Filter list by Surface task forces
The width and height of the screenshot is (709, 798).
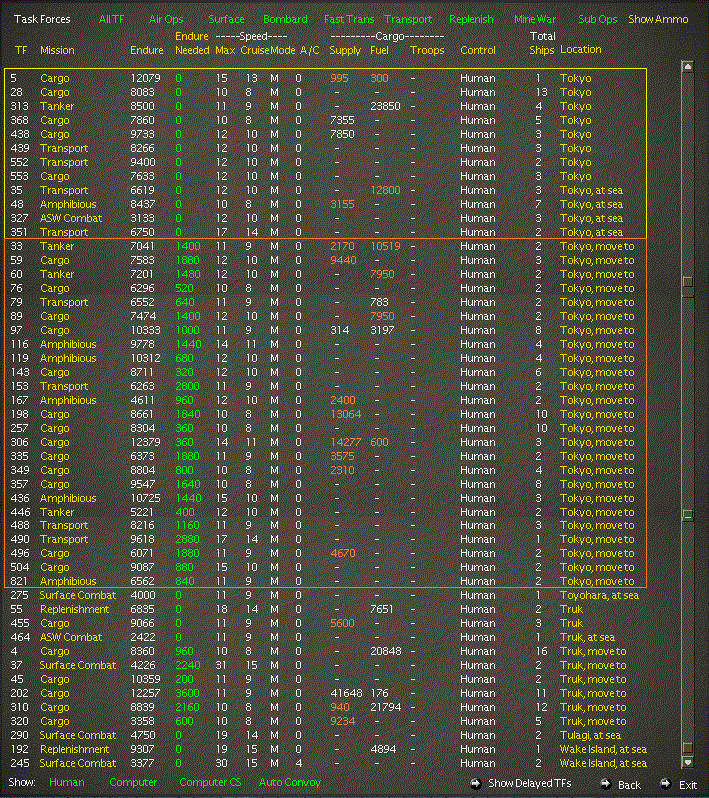pos(226,19)
